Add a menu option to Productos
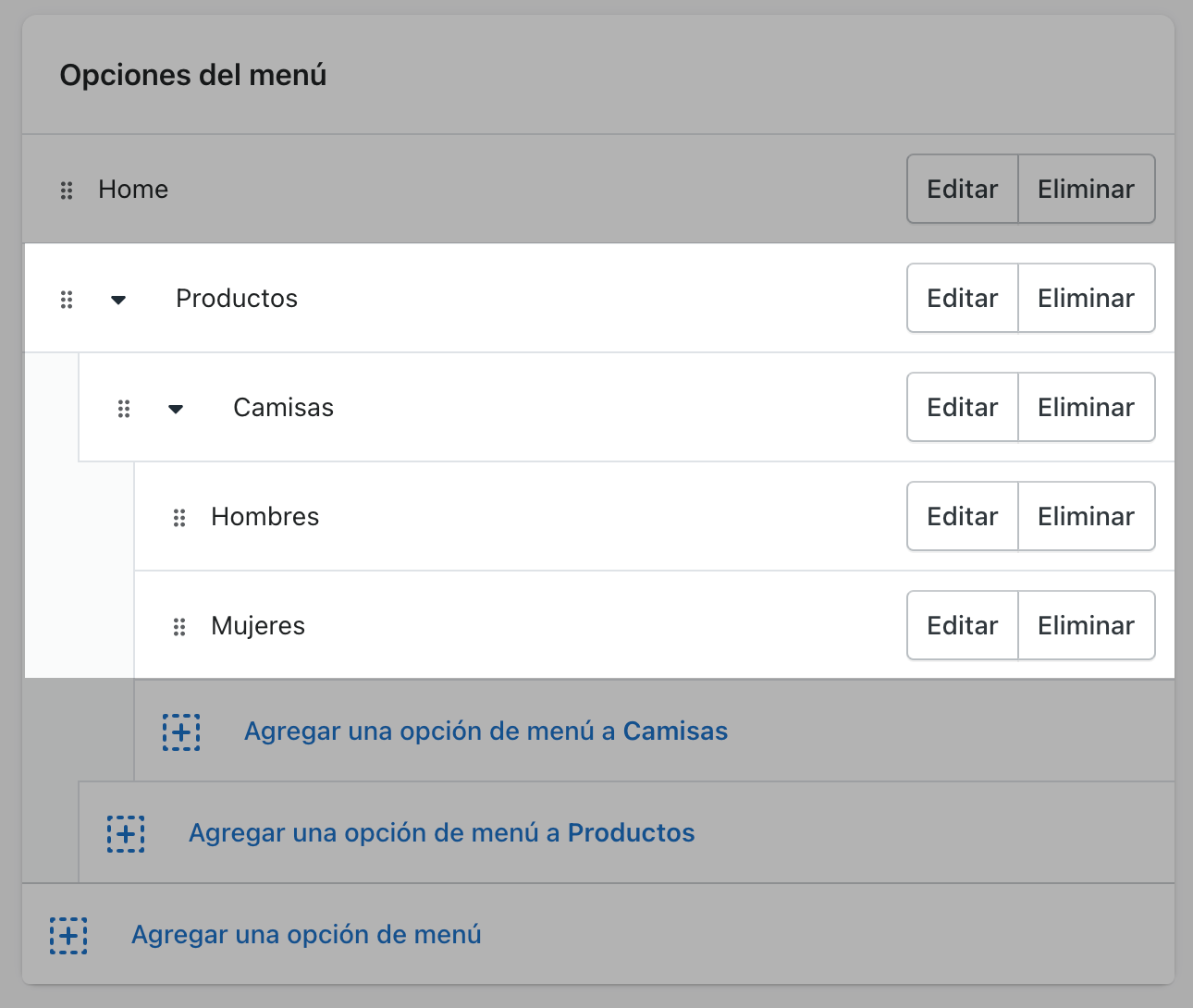Image resolution: width=1193 pixels, height=1008 pixels. click(442, 832)
